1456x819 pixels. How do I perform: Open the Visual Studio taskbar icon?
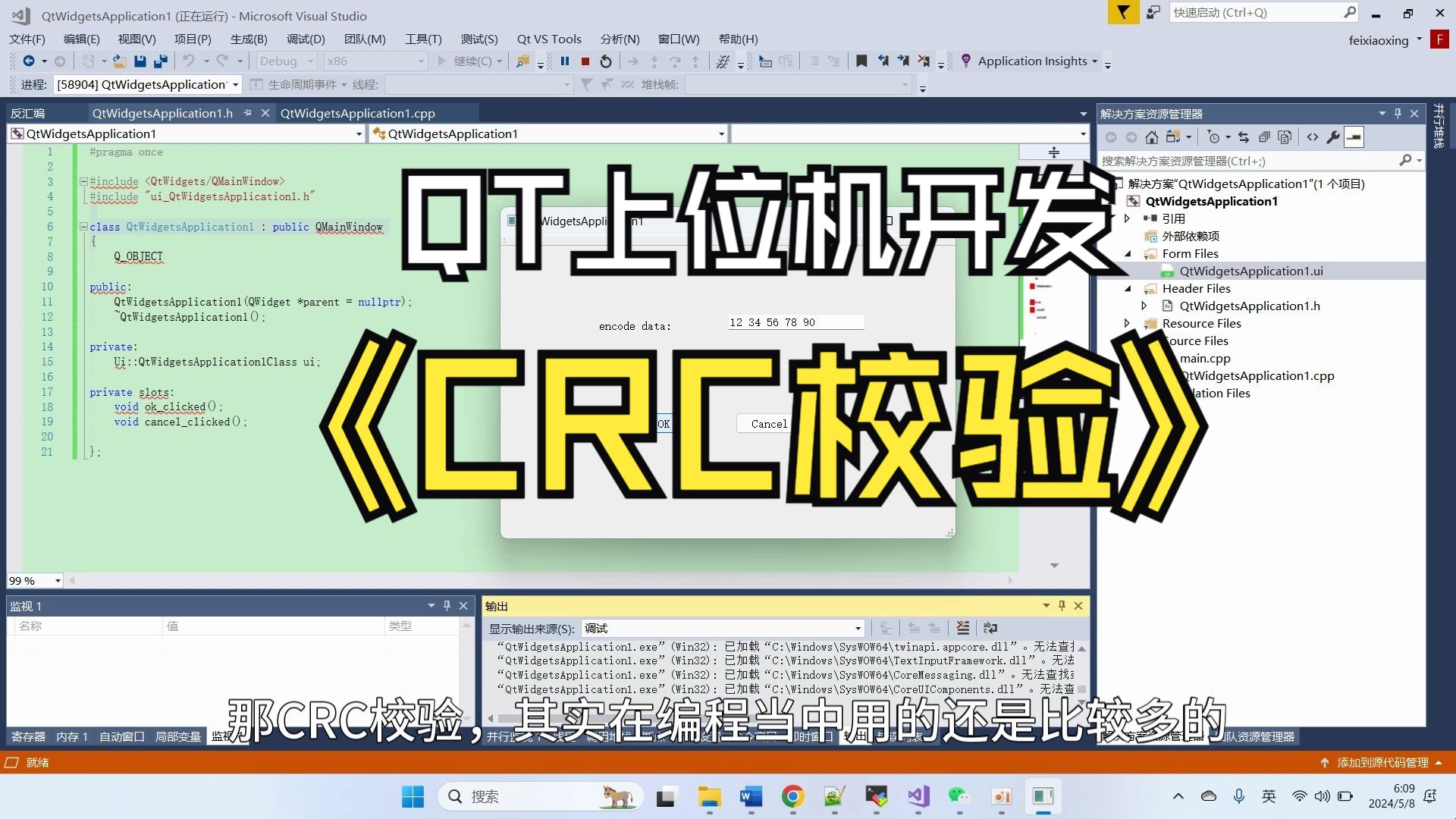point(918,796)
